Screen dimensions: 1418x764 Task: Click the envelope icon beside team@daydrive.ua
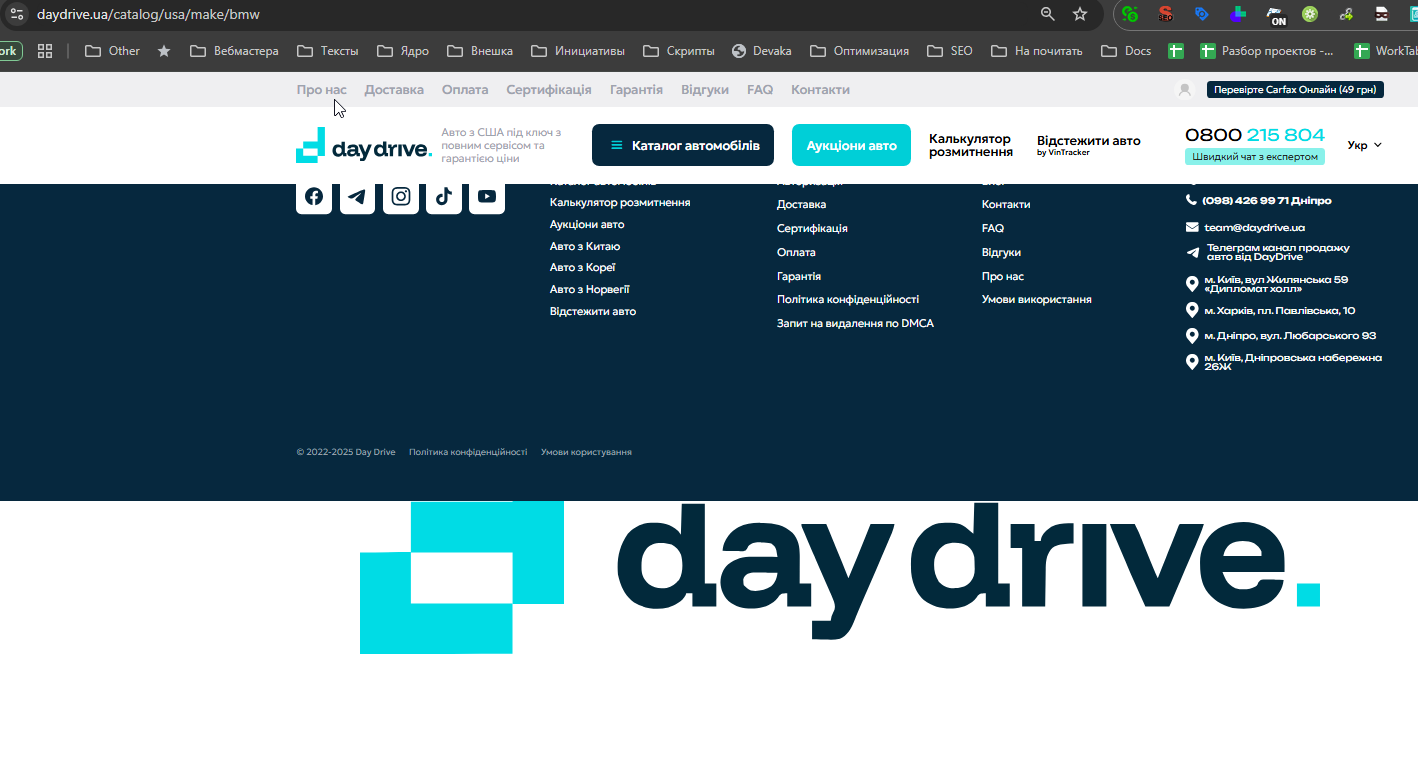coord(1192,227)
